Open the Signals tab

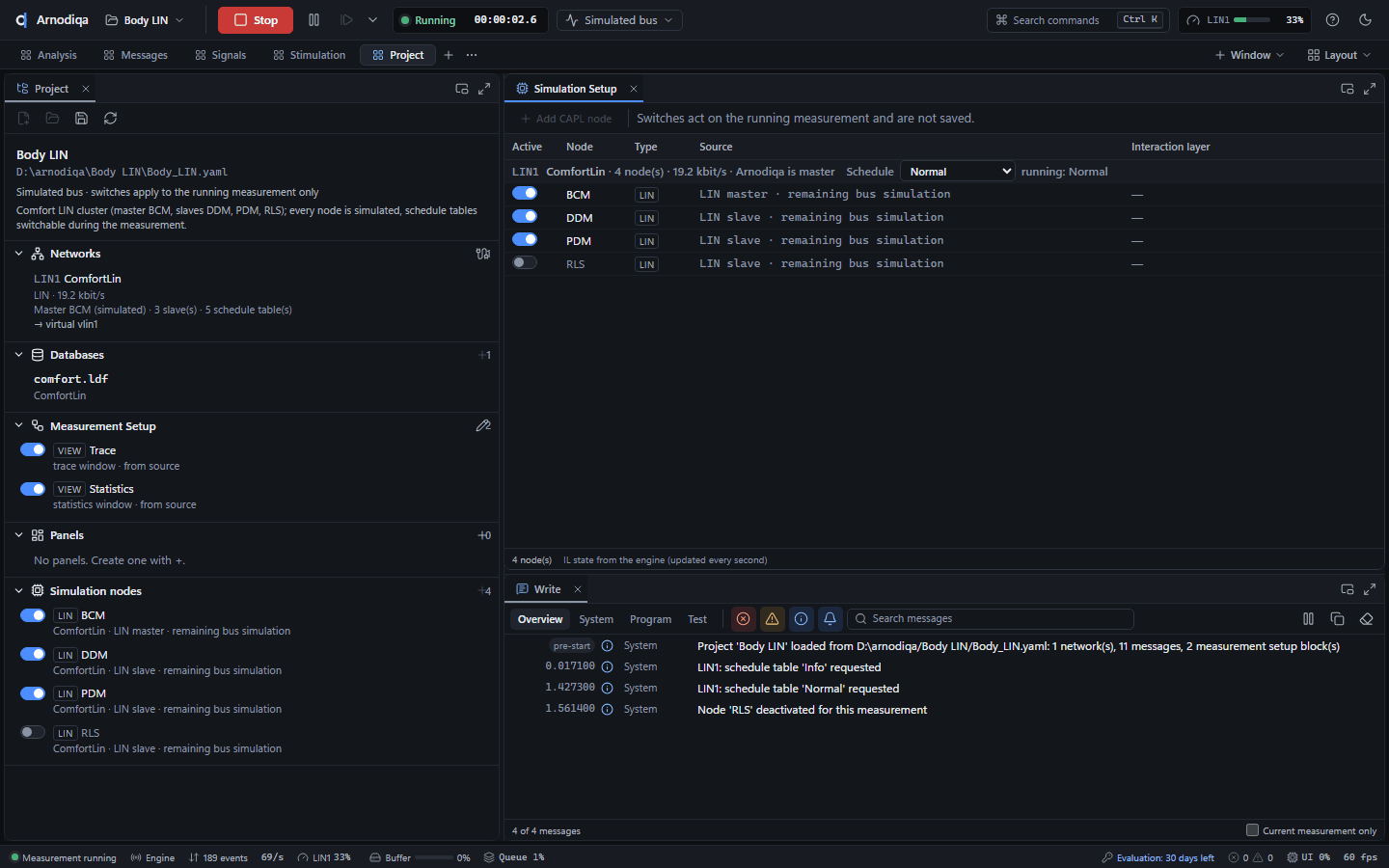[220, 55]
